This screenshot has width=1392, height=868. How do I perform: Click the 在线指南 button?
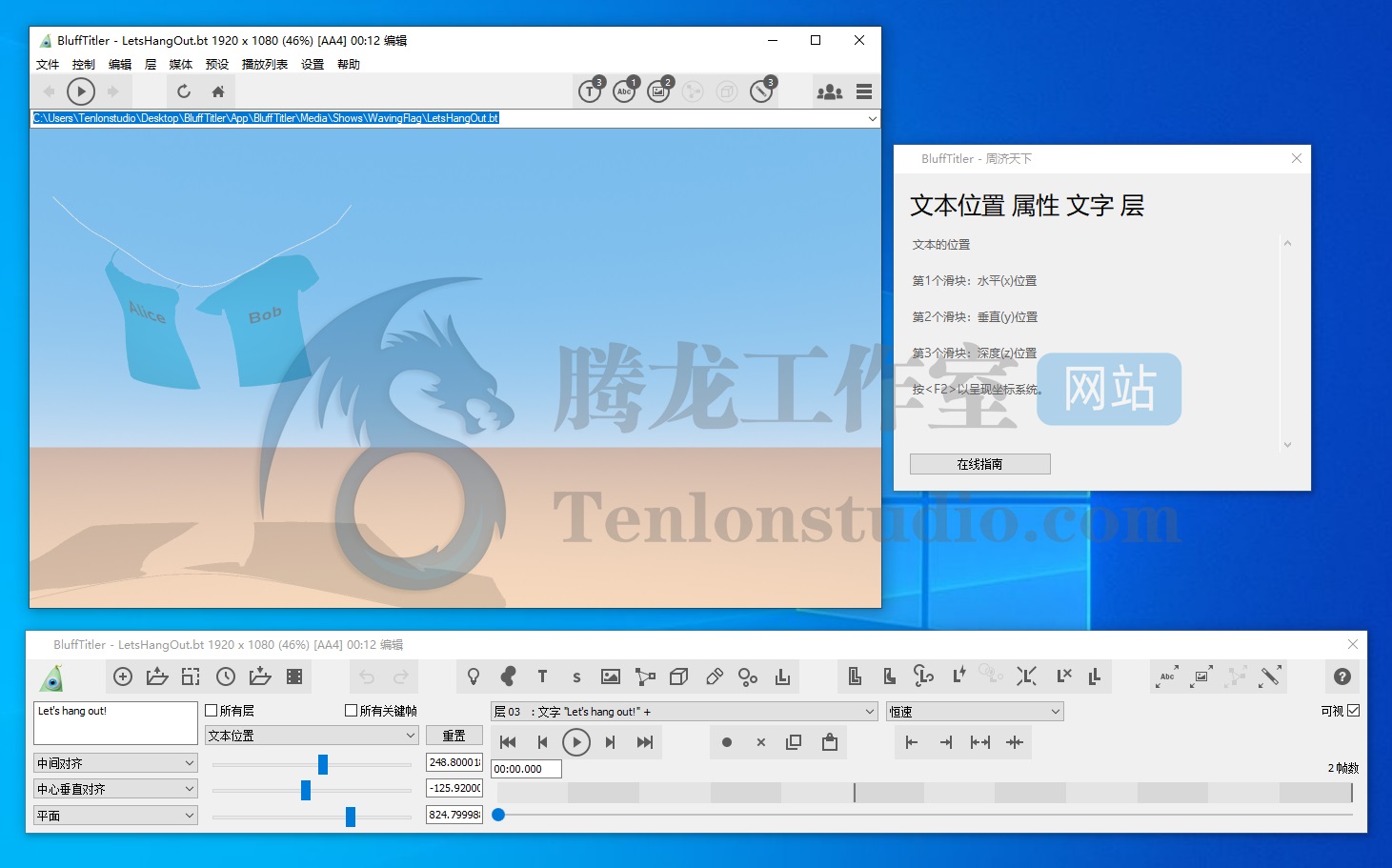979,464
